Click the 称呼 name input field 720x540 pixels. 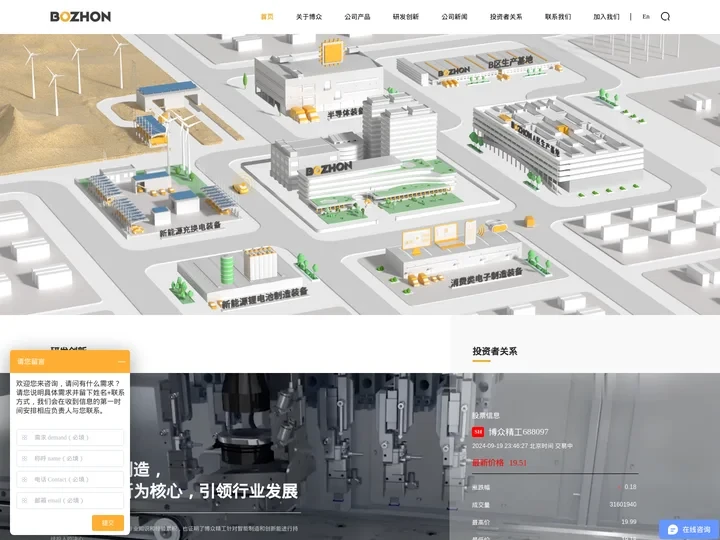click(x=70, y=458)
